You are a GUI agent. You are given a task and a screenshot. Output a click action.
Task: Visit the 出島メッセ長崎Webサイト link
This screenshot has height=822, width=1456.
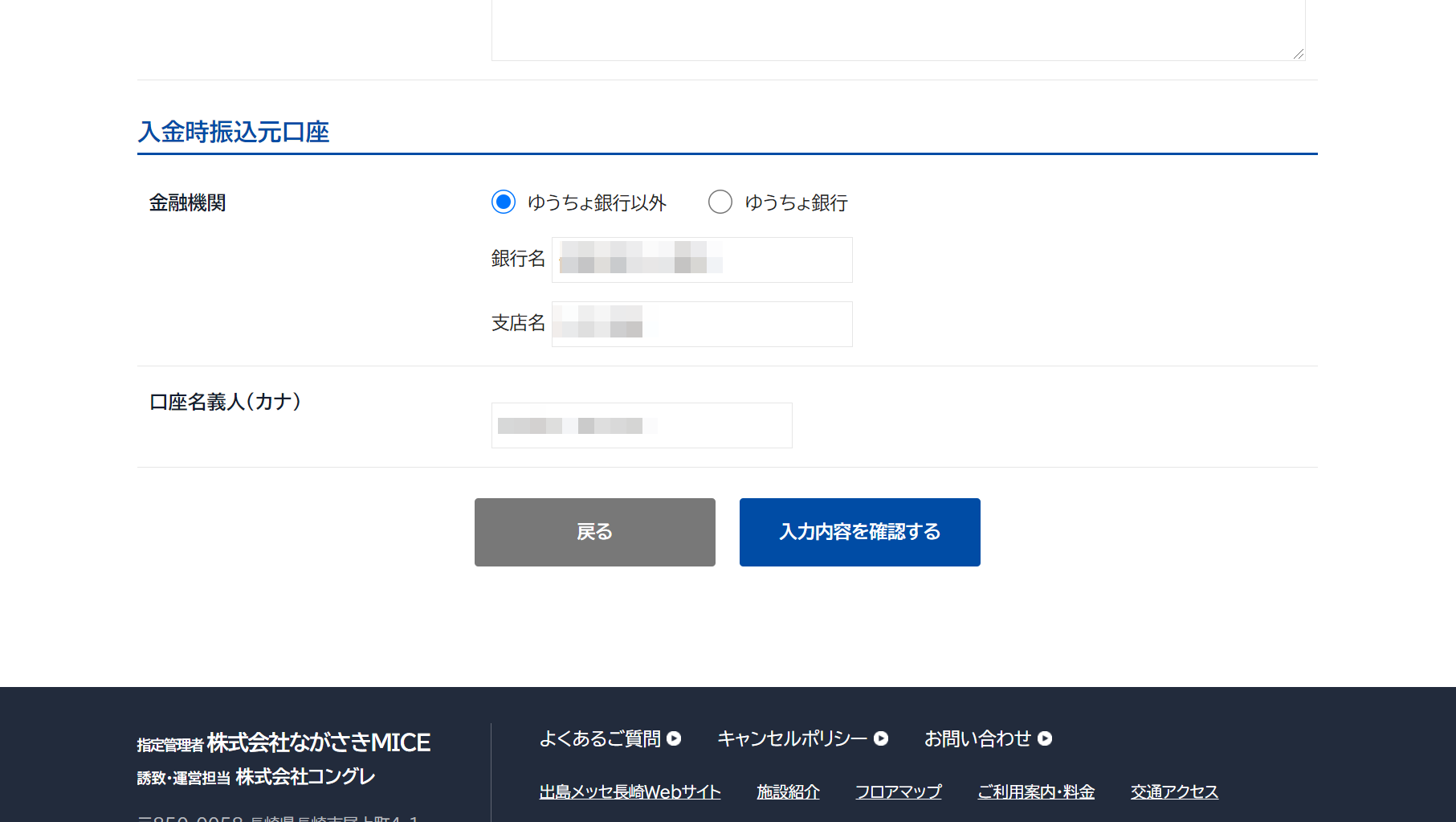coord(630,792)
